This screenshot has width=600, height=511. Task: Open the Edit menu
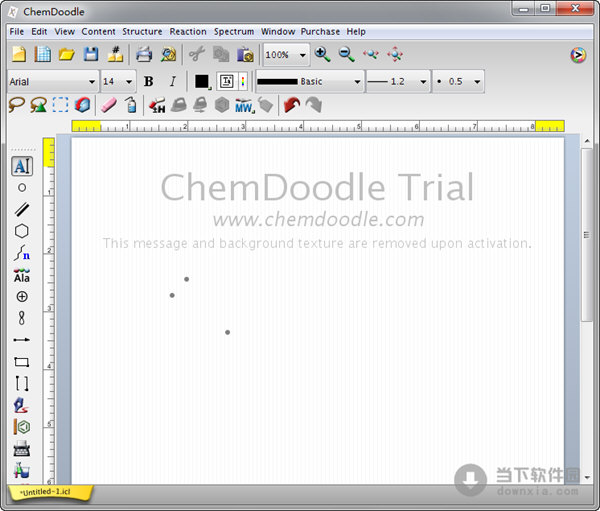39,32
